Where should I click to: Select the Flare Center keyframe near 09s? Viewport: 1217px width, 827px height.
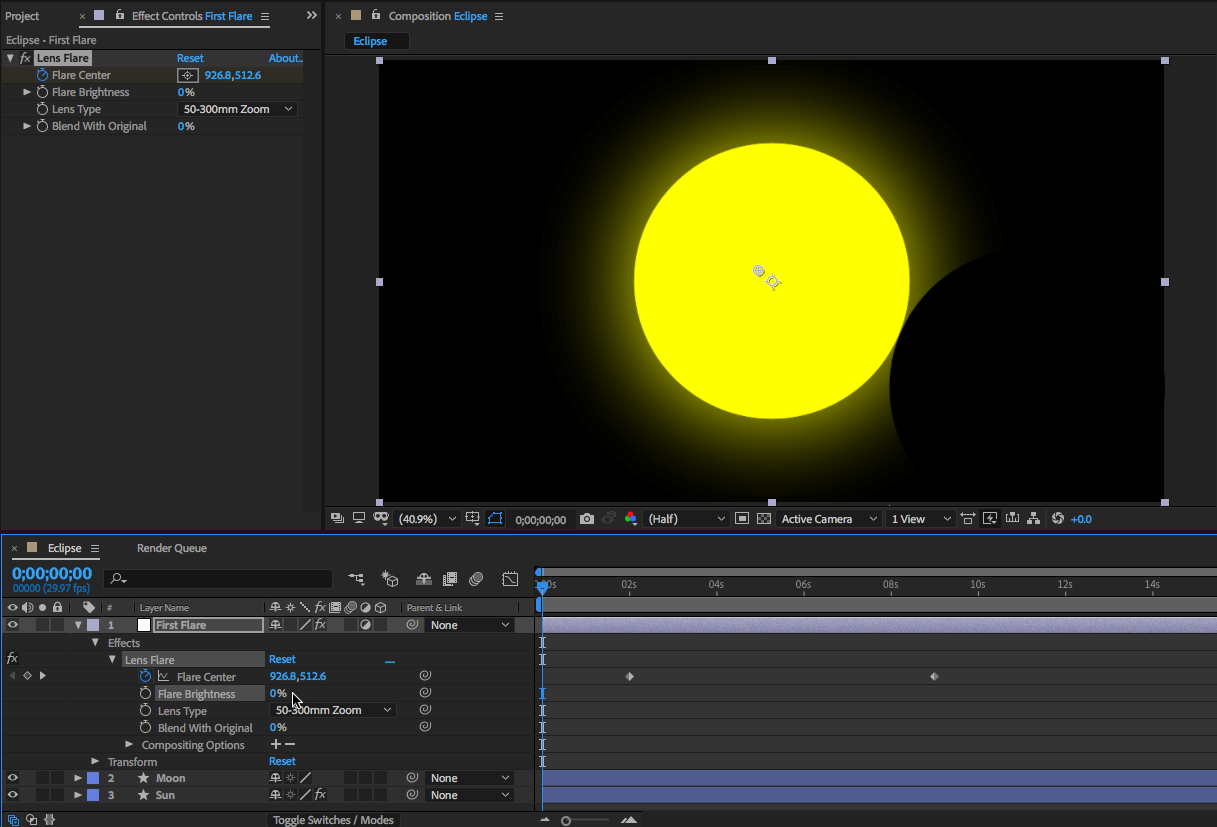pyautogui.click(x=934, y=677)
